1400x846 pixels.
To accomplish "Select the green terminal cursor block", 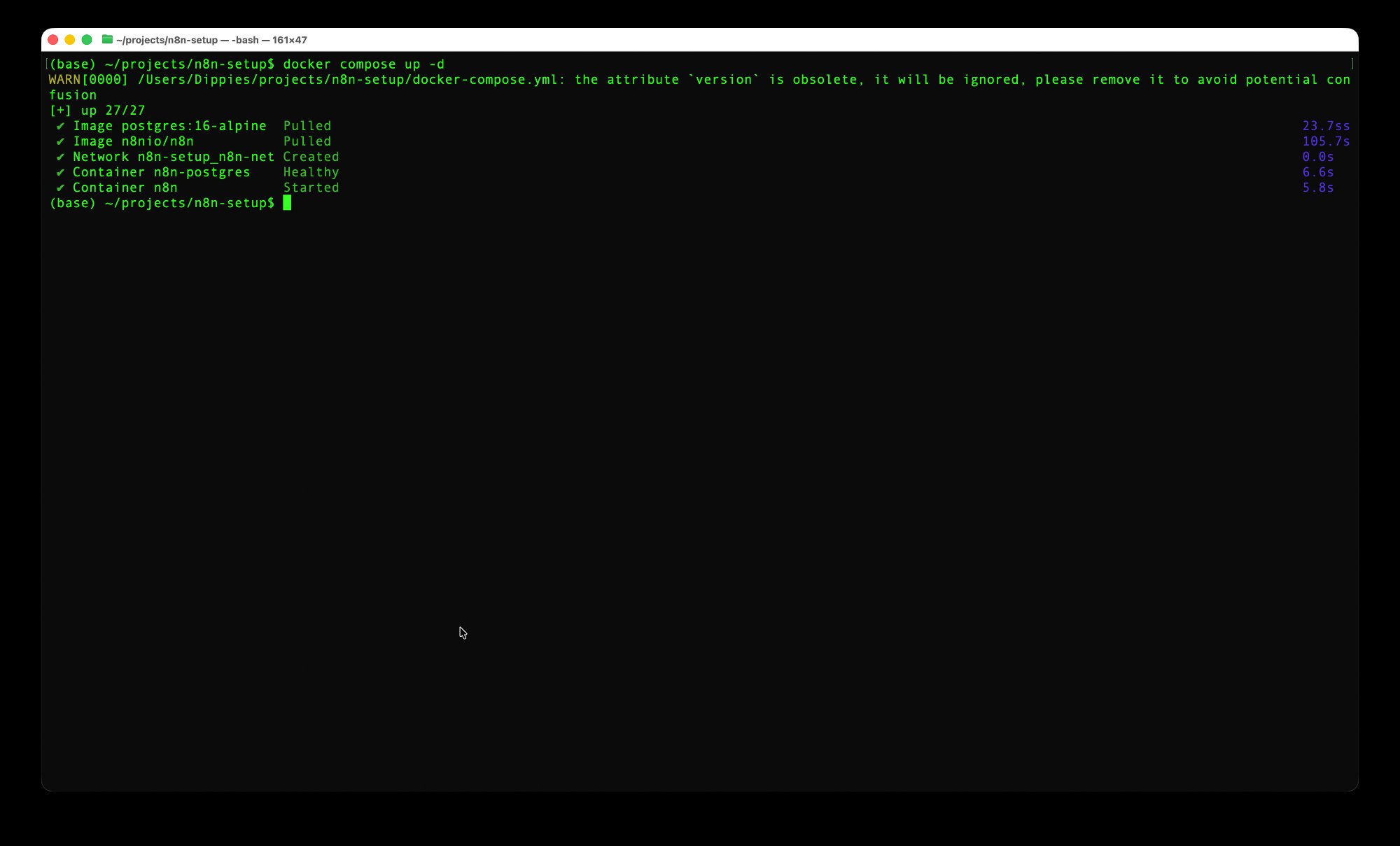I will tap(288, 203).
